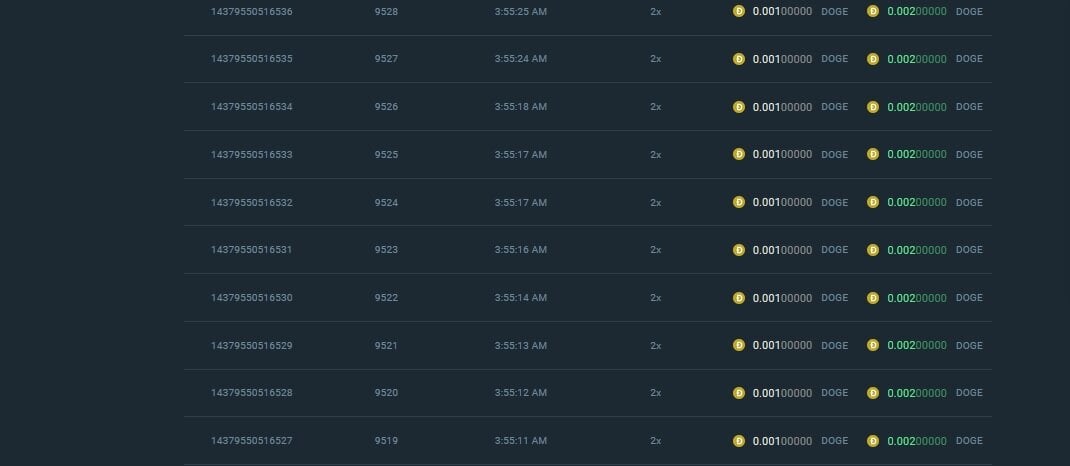Click payout Dogecoin icon in row 9519
The width and height of the screenshot is (1070, 466).
873,441
